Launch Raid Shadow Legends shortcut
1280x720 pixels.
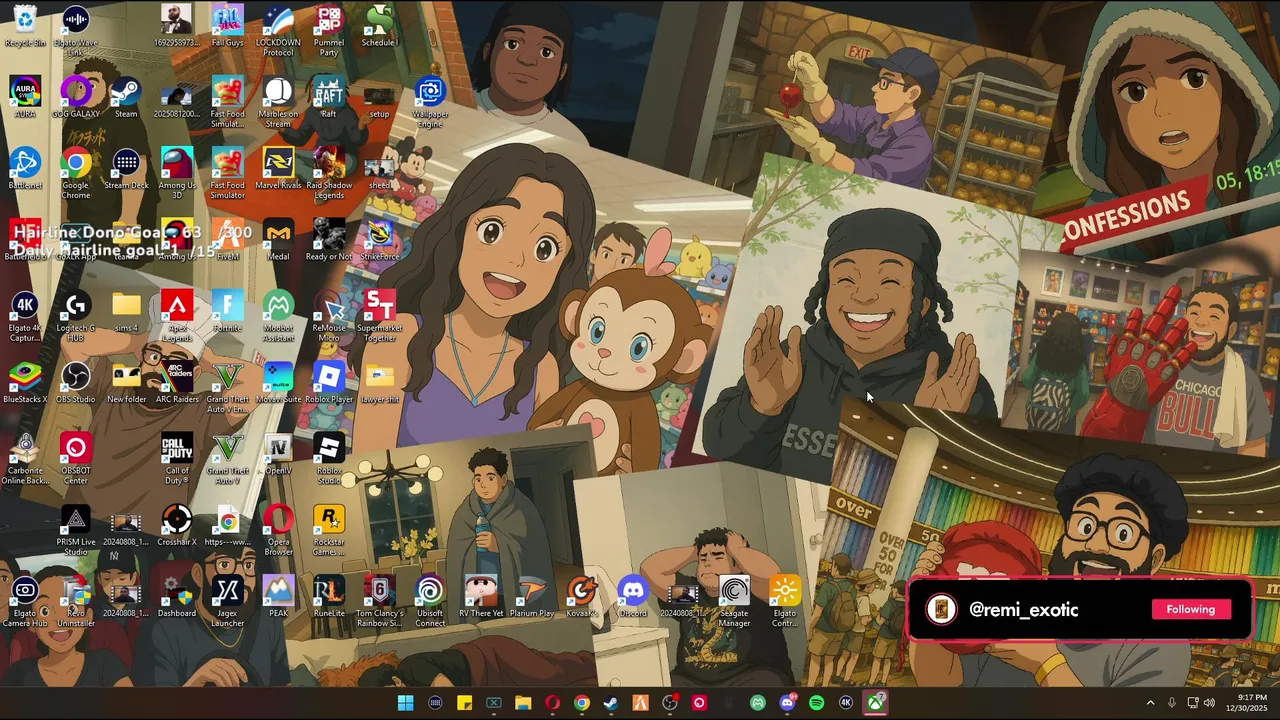pos(329,173)
